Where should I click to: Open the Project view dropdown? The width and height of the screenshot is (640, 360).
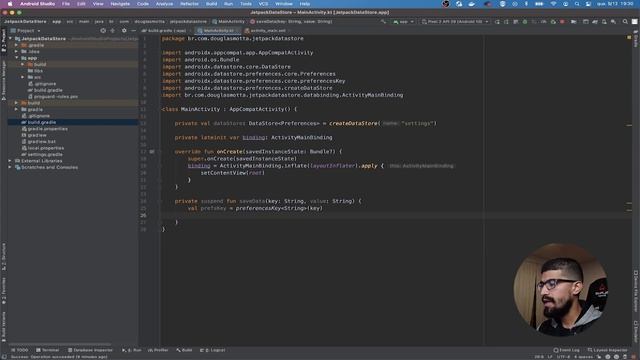click(26, 31)
